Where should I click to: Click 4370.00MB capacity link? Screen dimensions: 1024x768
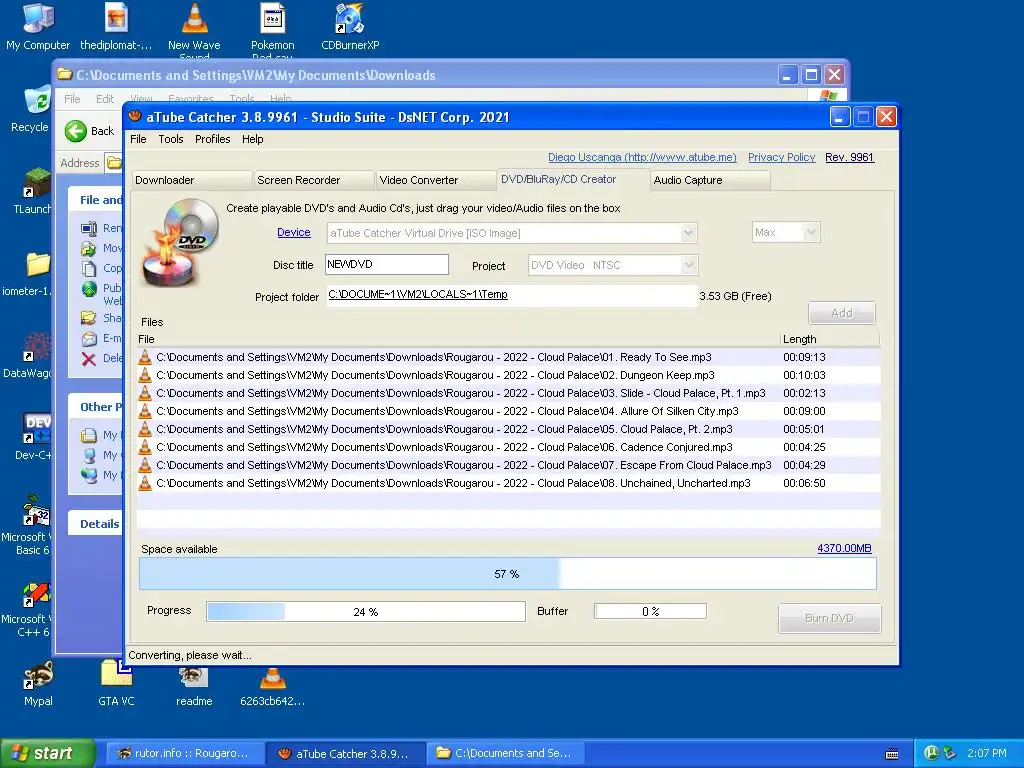(844, 549)
